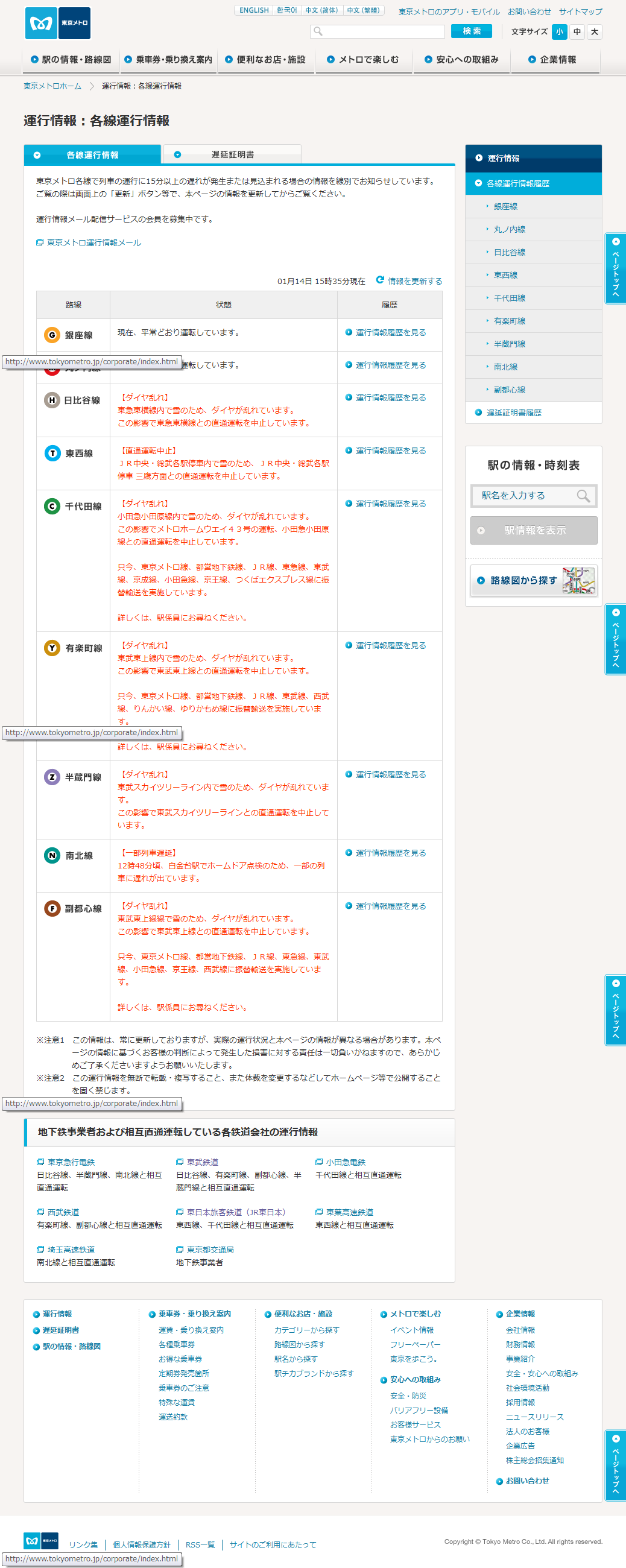Click the 駅情報を表示 button

point(534,530)
